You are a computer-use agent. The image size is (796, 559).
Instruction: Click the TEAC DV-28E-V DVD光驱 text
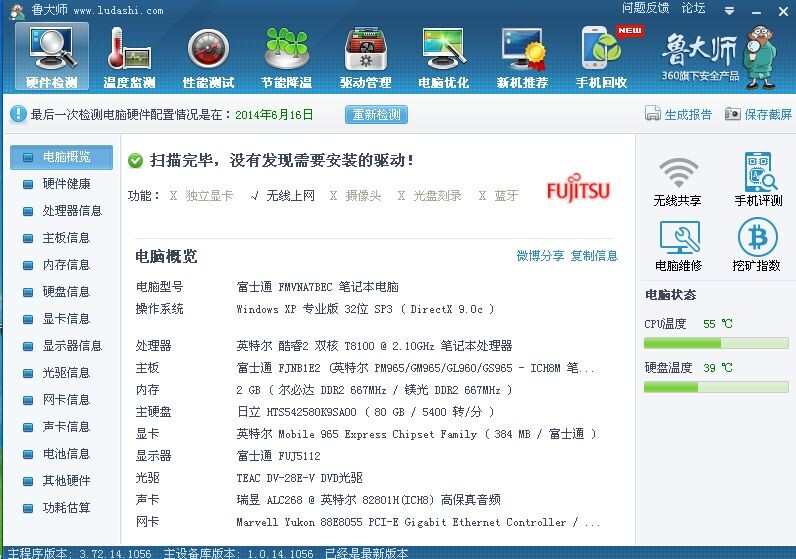[x=300, y=478]
